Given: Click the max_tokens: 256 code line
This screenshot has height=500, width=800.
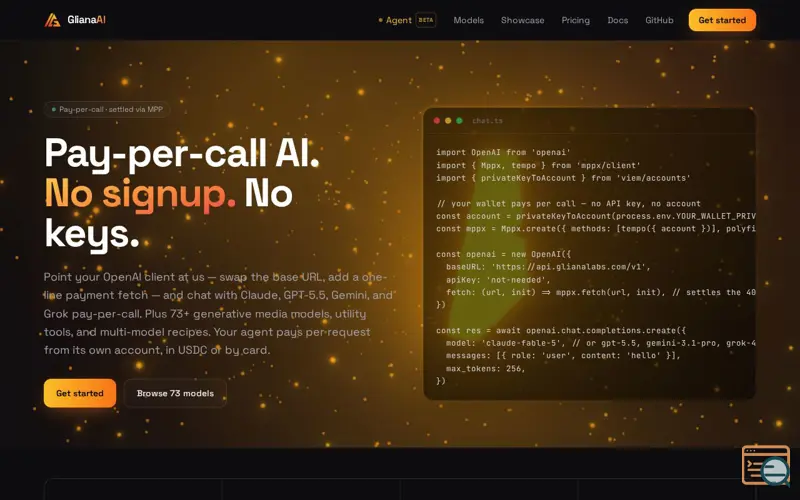Looking at the screenshot, I should pos(485,368).
